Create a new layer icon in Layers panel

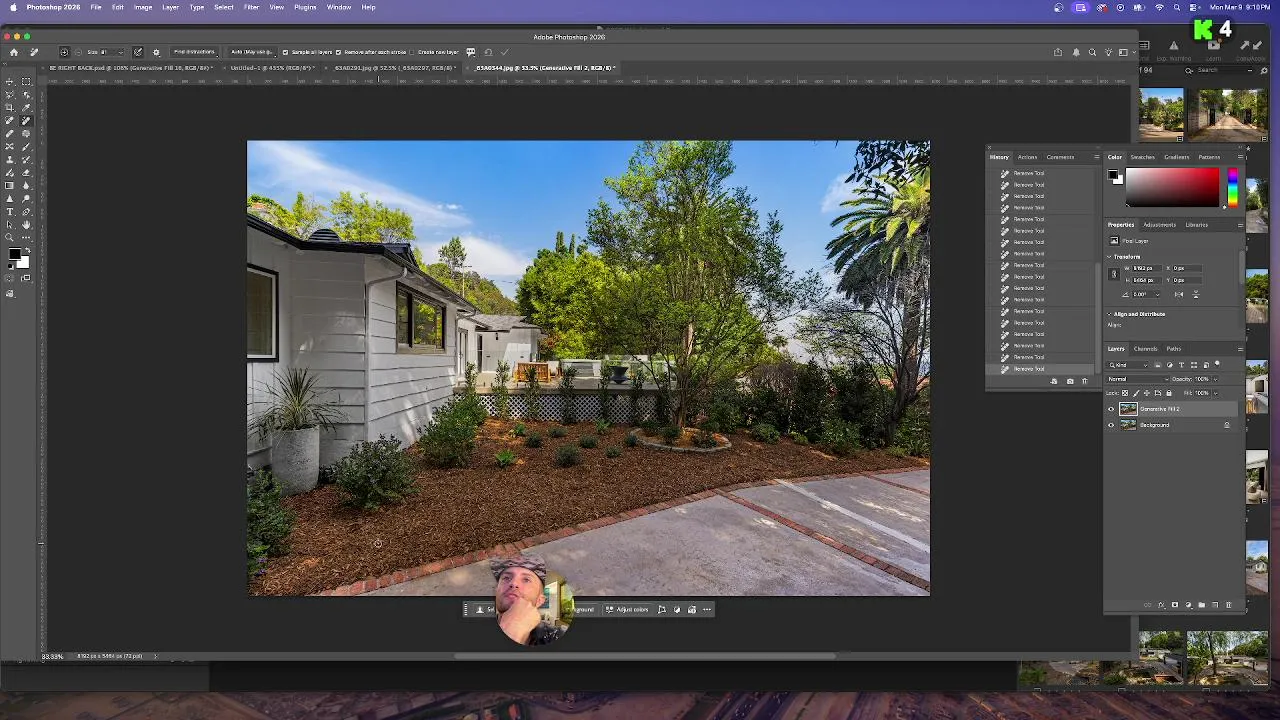(x=1215, y=605)
